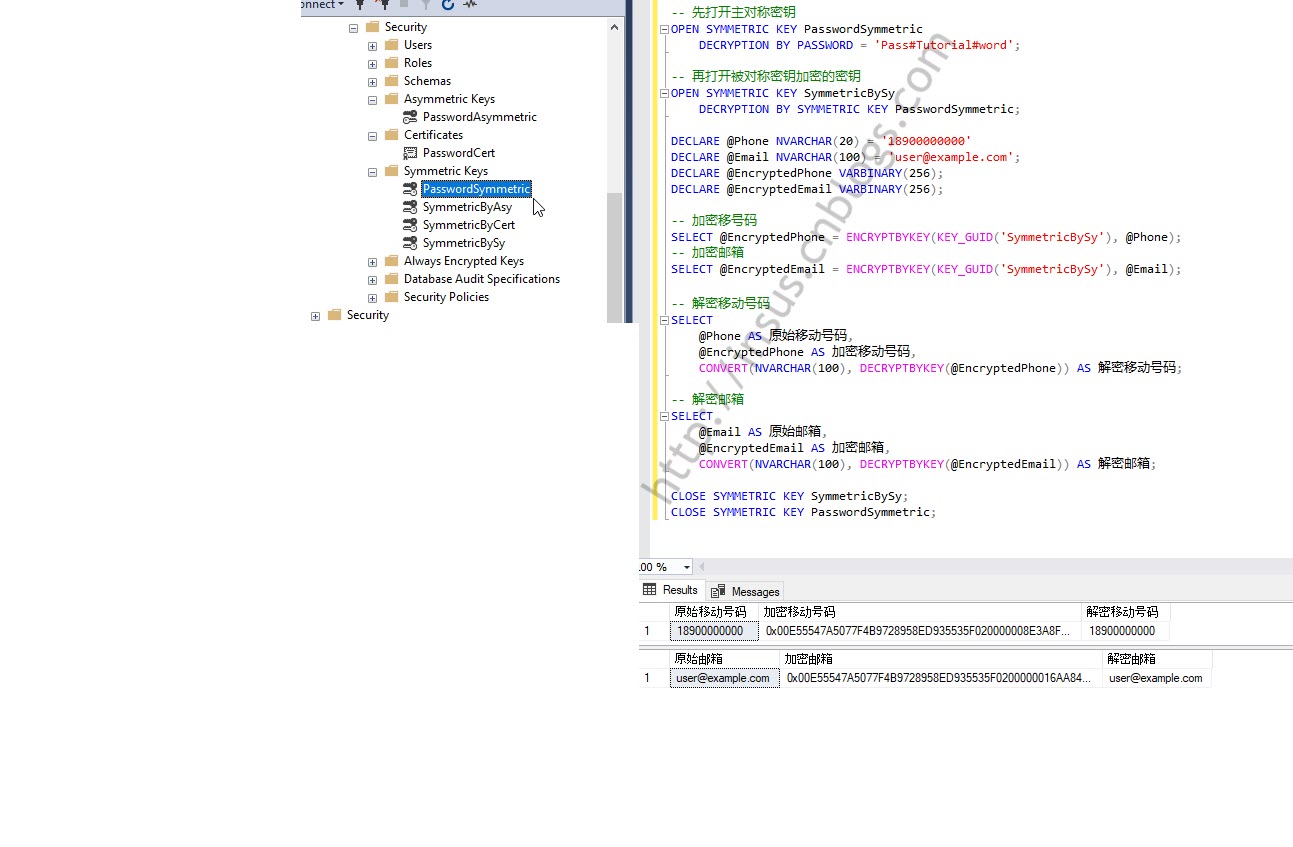
Task: Expand the Always Encrypted Keys node
Action: click(372, 262)
